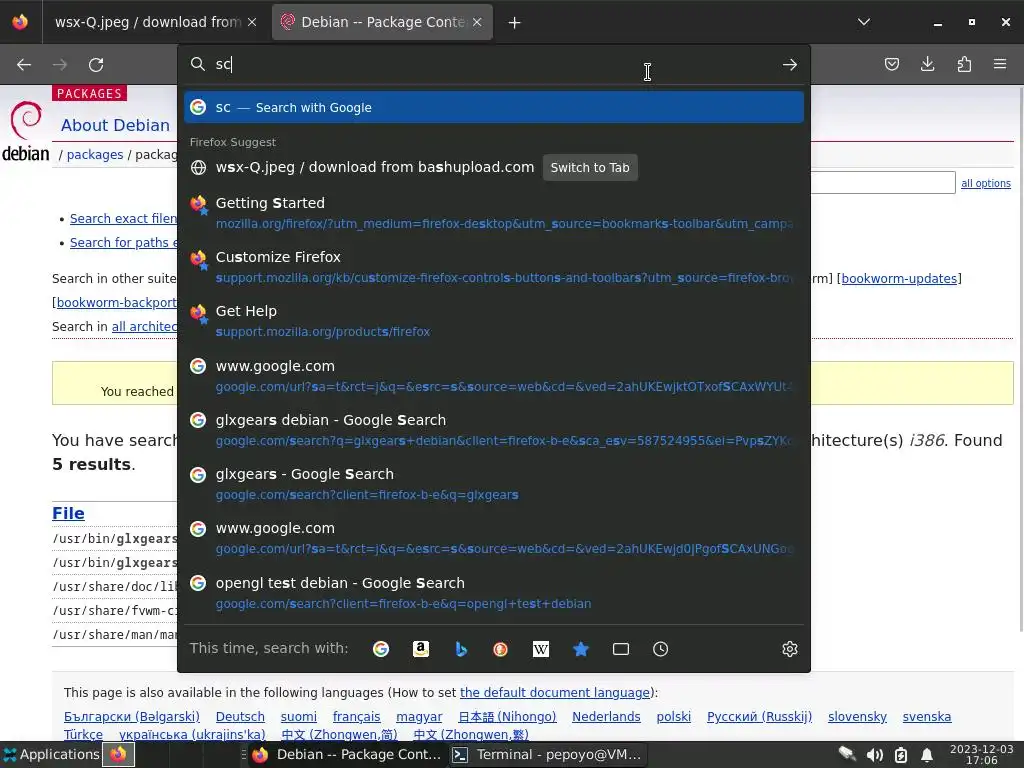1024x768 pixels.
Task: Click the package search input field
Action: pyautogui.click(x=883, y=182)
